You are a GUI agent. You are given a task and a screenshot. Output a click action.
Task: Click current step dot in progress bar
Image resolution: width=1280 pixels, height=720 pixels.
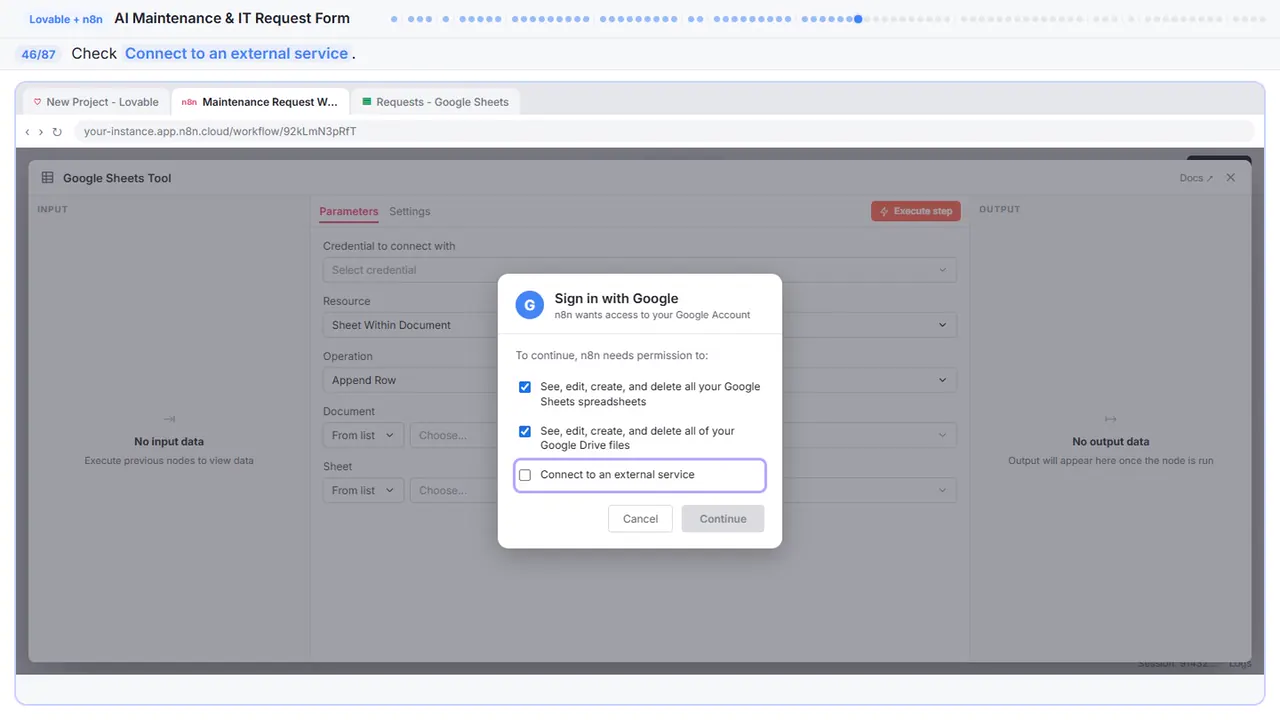pyautogui.click(x=858, y=19)
